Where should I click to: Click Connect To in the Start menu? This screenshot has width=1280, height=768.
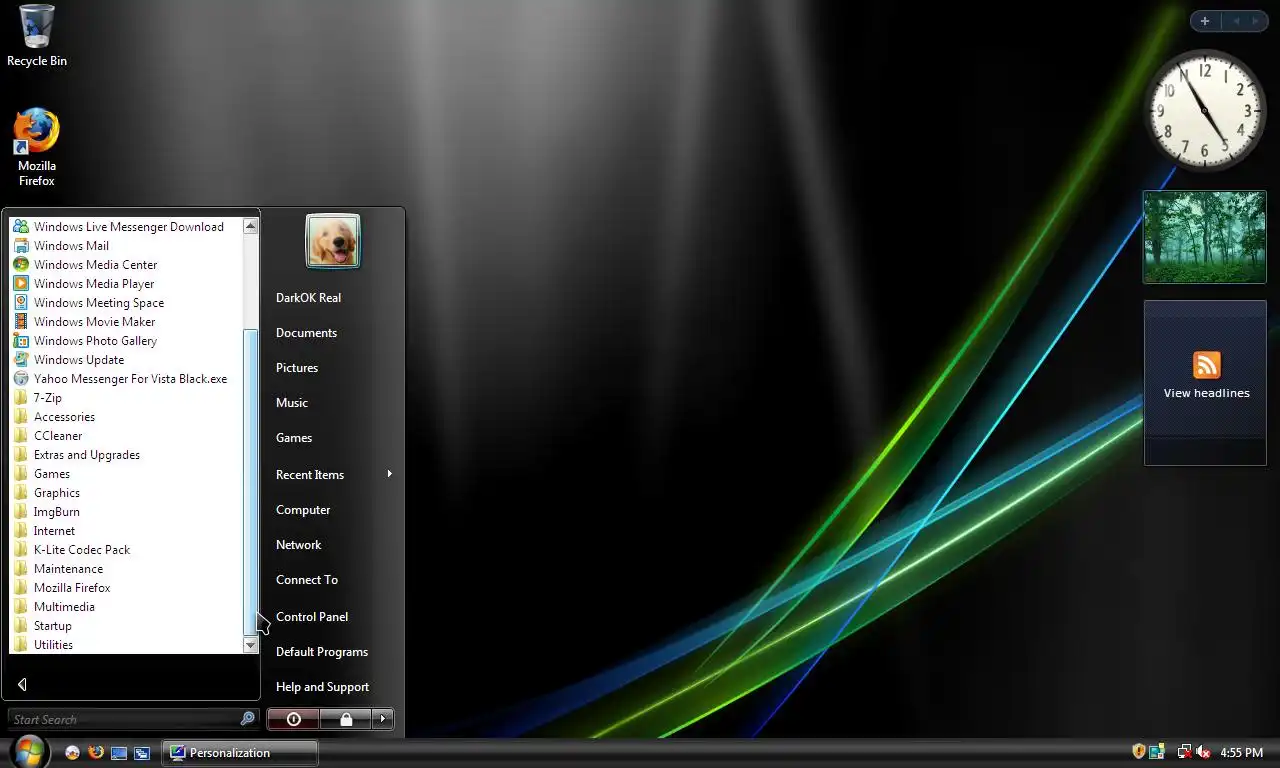[307, 580]
